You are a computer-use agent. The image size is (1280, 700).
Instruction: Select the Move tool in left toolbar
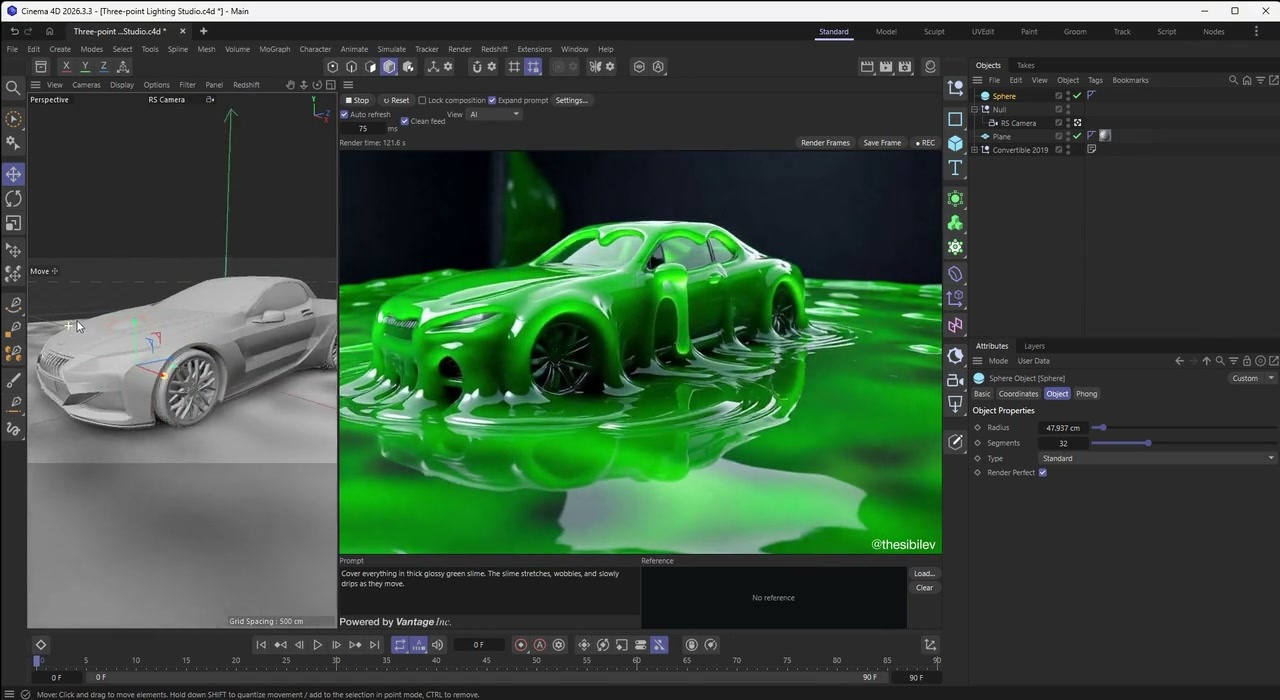click(x=13, y=174)
